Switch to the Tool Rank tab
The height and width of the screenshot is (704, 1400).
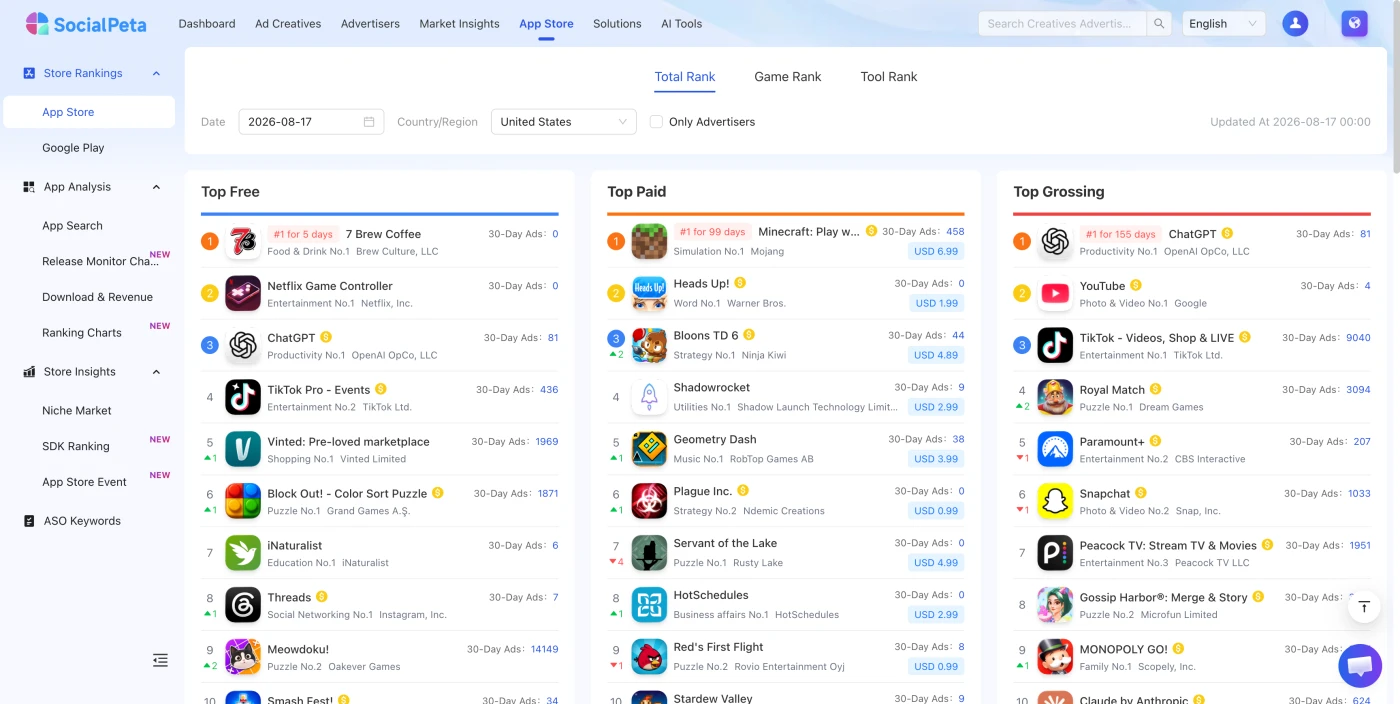pos(889,77)
